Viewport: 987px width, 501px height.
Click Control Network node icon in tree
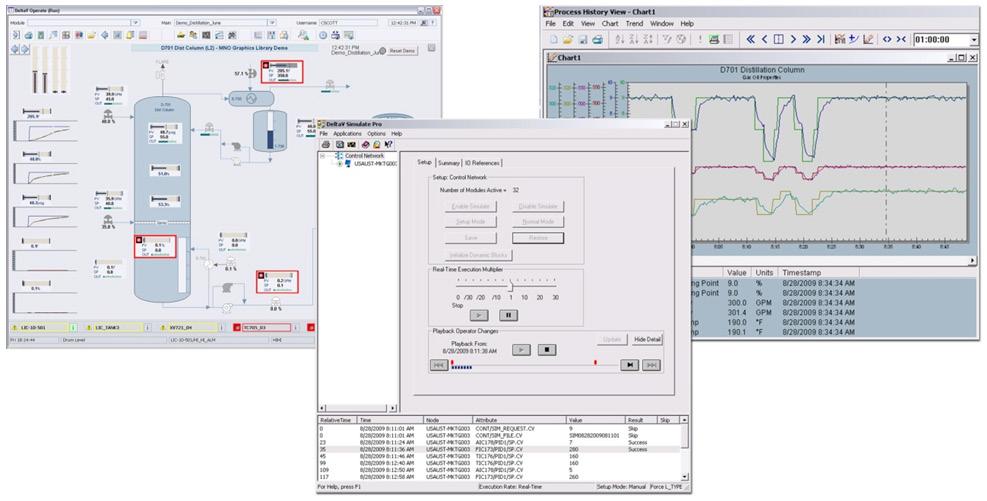pyautogui.click(x=339, y=155)
